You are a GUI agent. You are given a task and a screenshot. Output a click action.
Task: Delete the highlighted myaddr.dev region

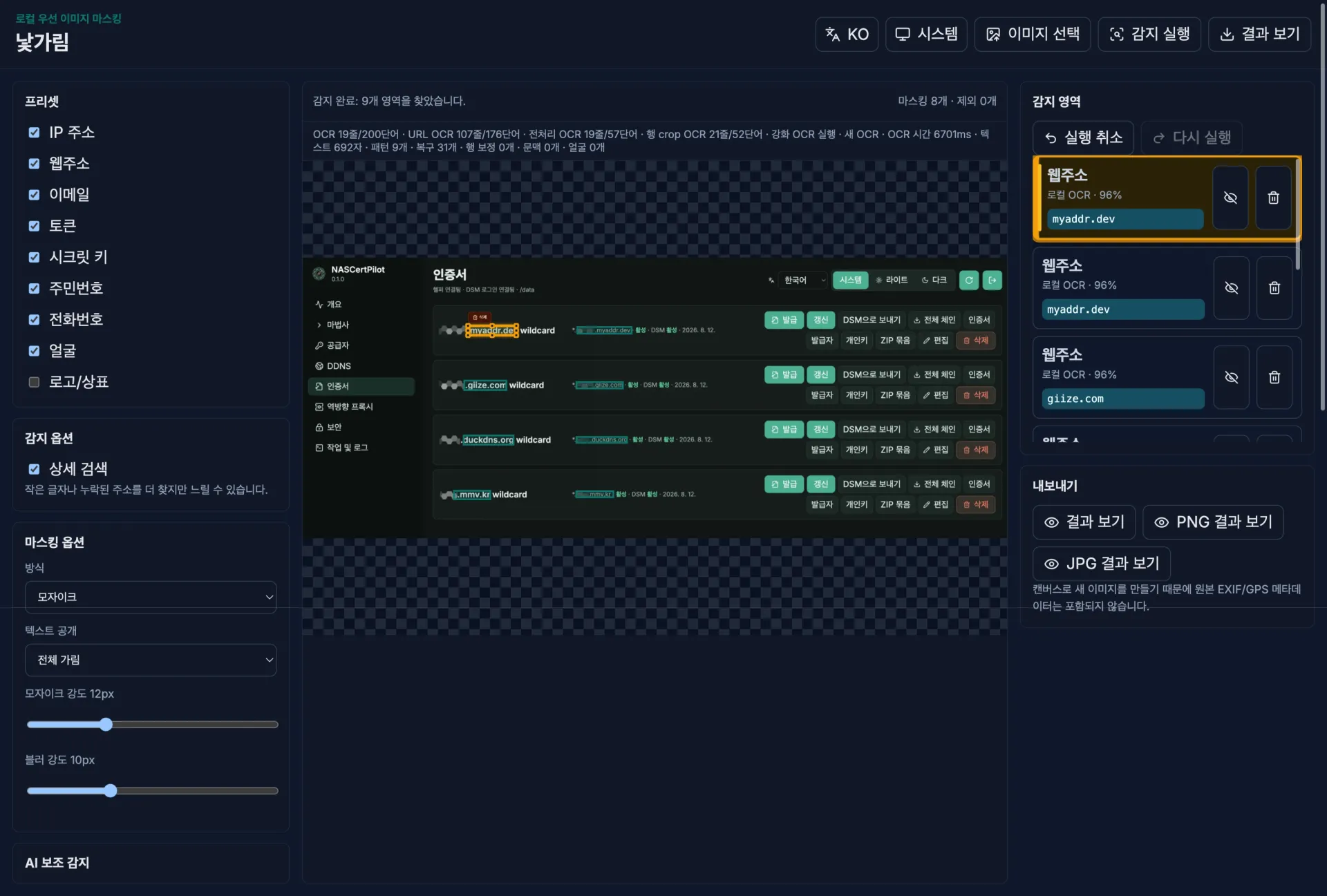(x=1273, y=198)
